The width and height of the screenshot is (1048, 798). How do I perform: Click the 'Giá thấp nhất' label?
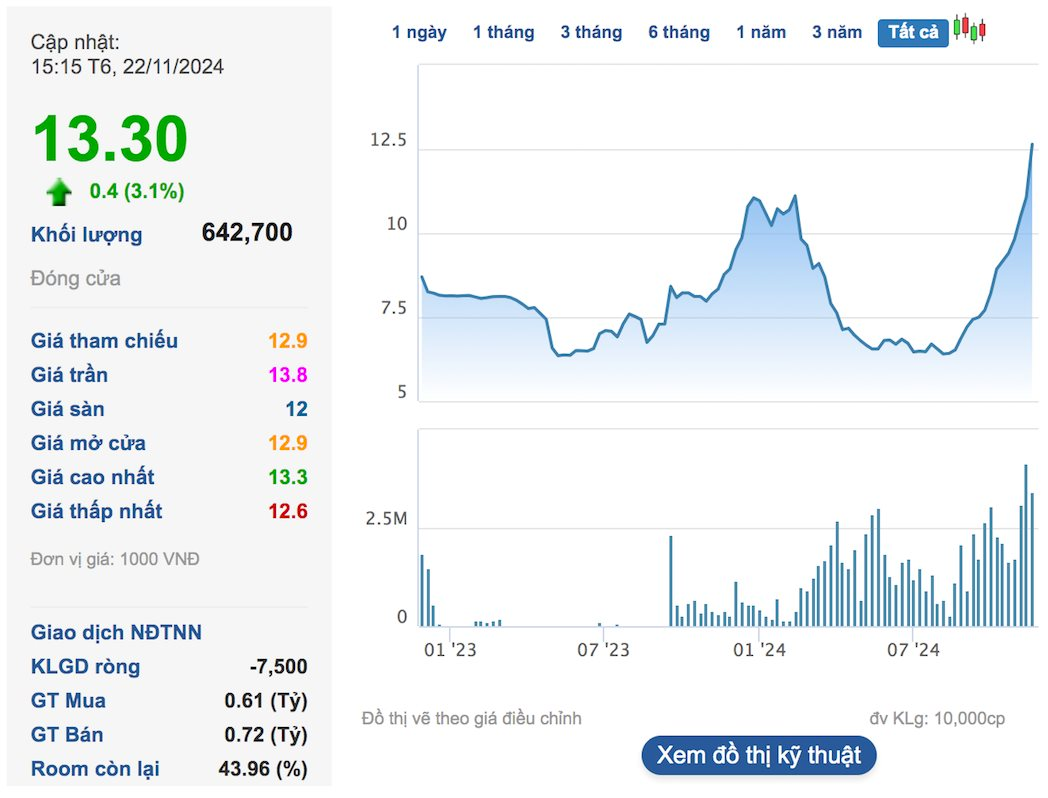coord(96,511)
